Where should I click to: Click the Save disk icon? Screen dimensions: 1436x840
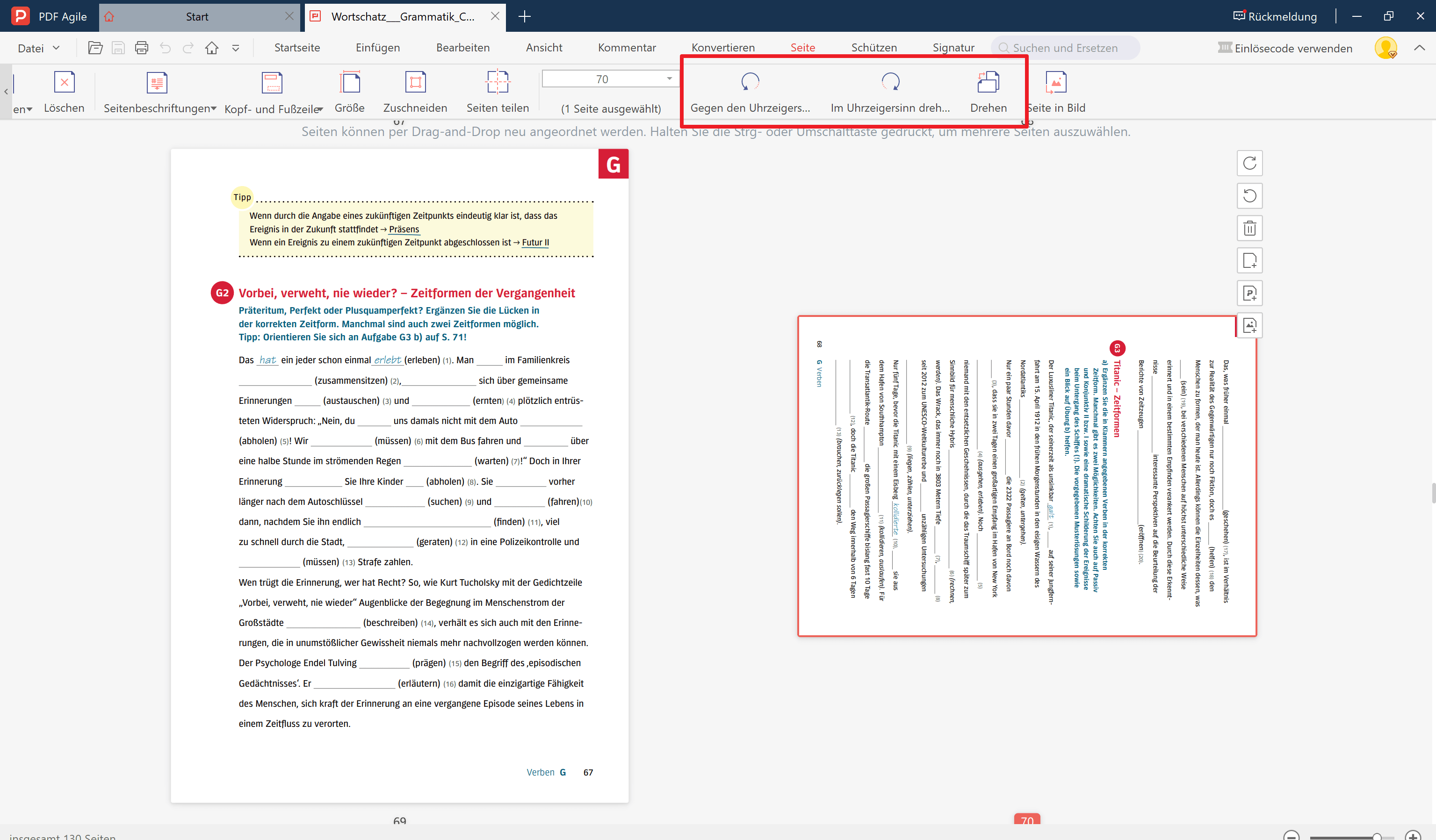click(118, 48)
